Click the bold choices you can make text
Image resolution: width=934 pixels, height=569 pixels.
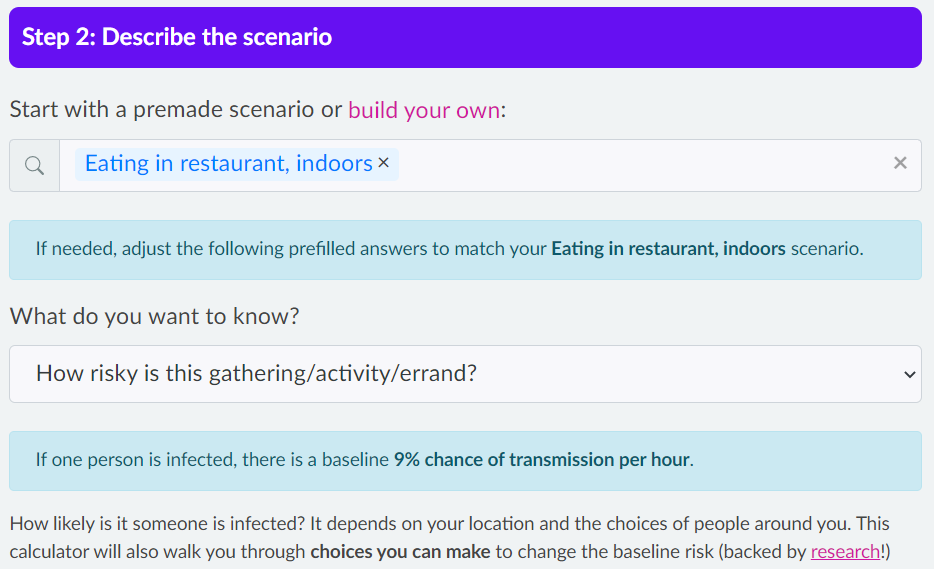[400, 552]
